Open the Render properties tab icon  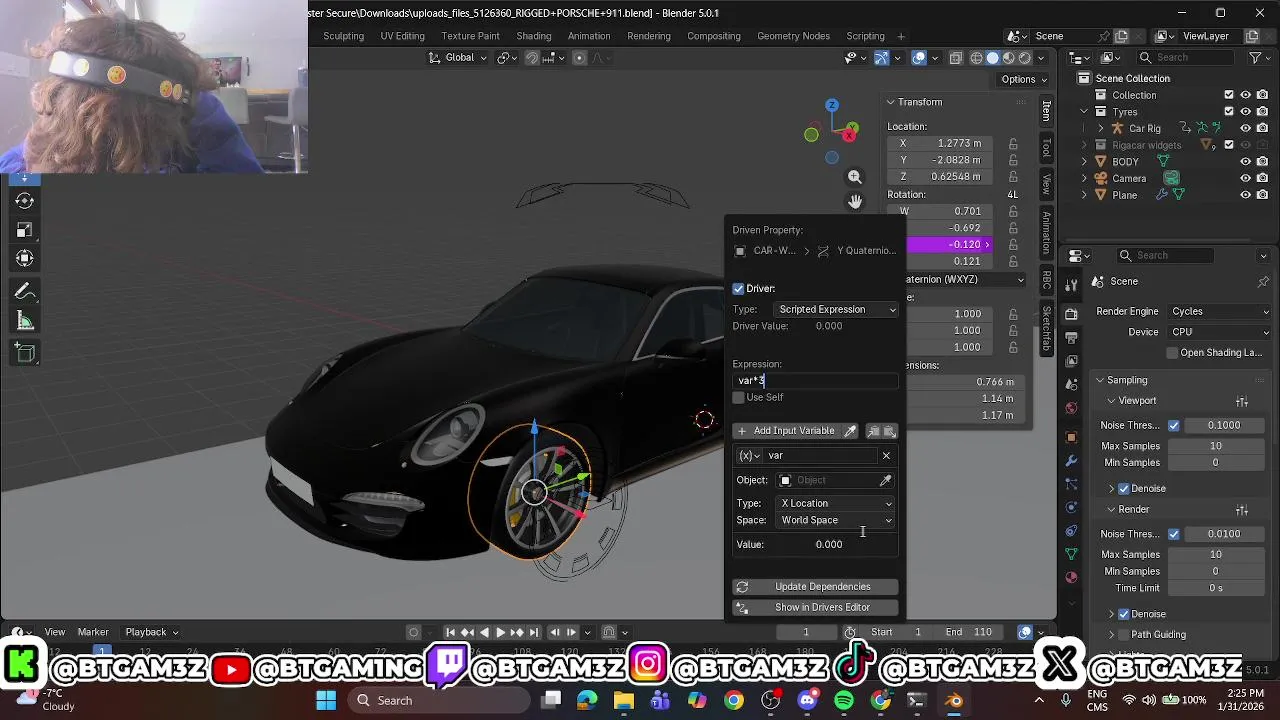pyautogui.click(x=1072, y=313)
